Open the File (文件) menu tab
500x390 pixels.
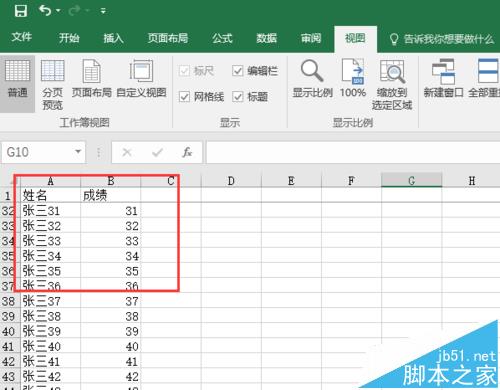point(22,37)
